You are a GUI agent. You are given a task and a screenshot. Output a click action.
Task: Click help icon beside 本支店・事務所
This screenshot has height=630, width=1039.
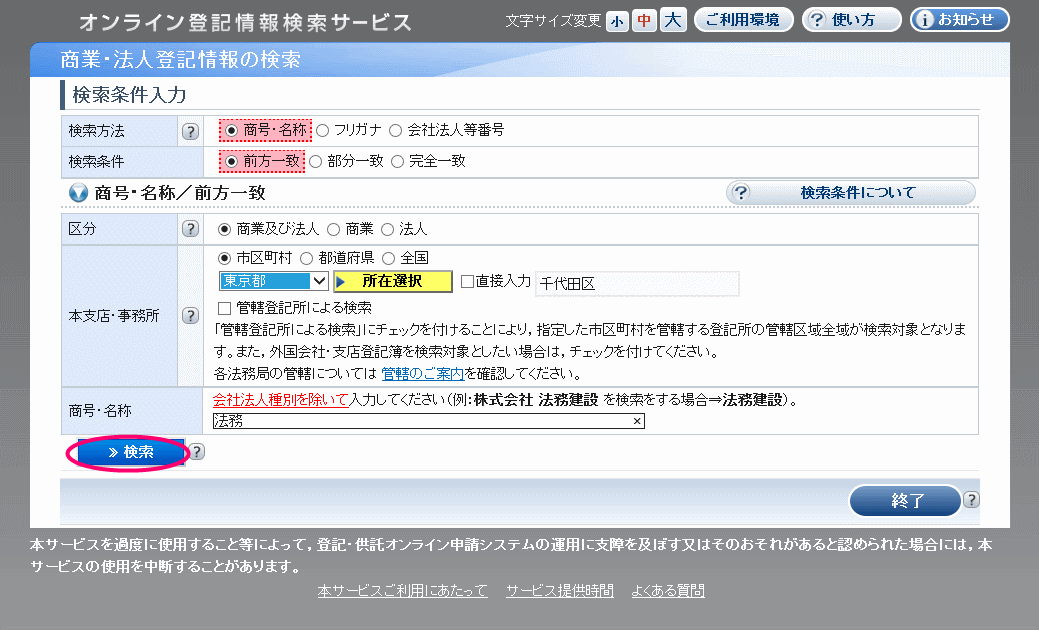(189, 316)
